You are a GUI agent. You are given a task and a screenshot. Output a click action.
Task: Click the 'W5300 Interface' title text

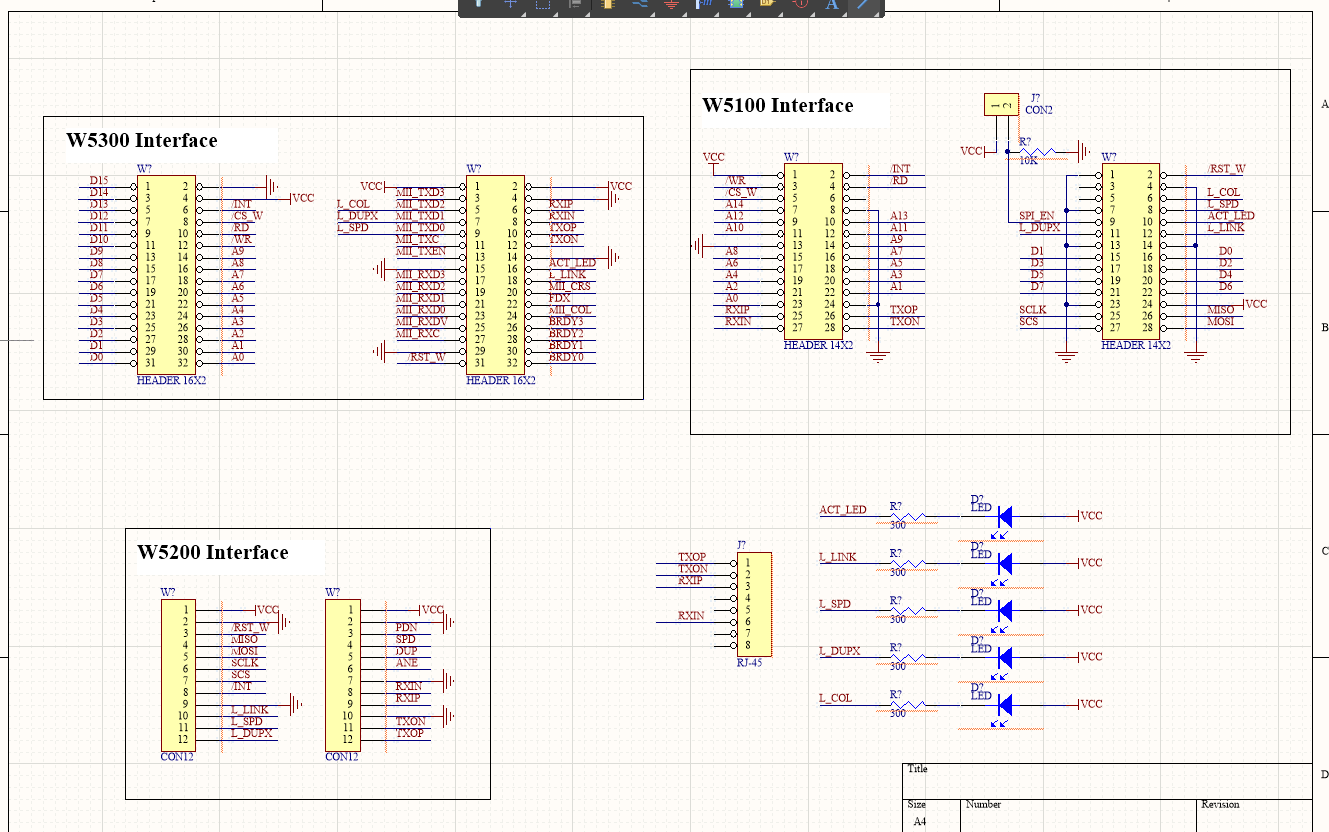pyautogui.click(x=142, y=140)
